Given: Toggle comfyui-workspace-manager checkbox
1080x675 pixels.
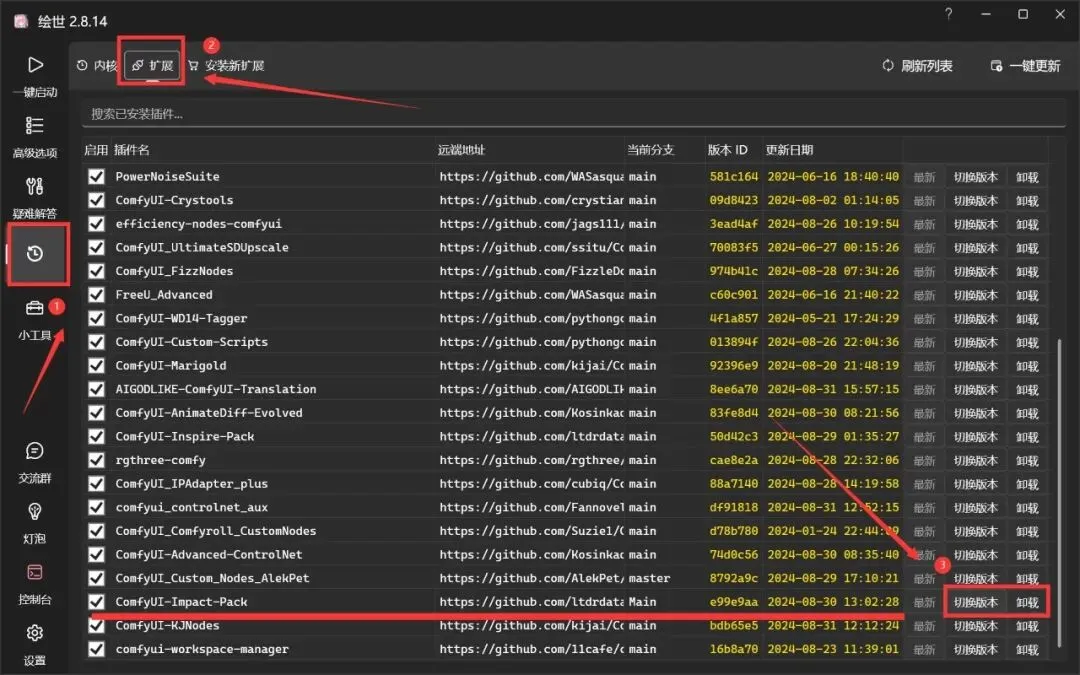Looking at the screenshot, I should click(x=96, y=649).
